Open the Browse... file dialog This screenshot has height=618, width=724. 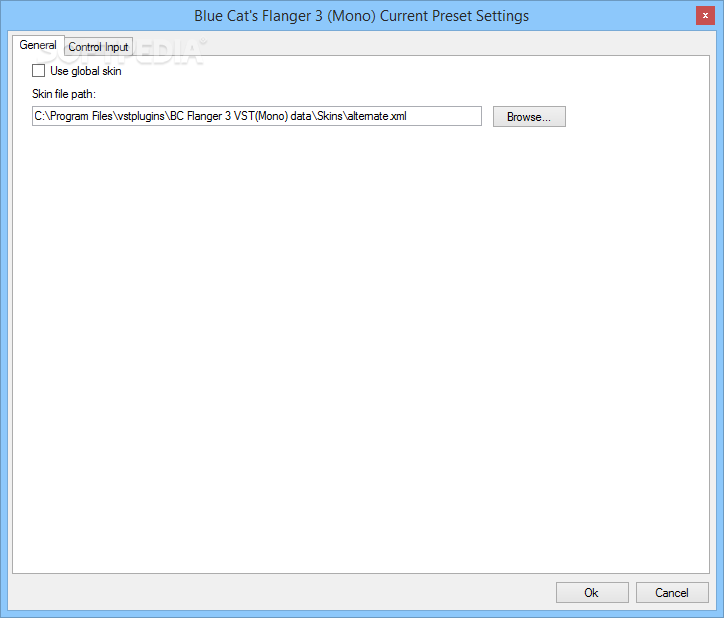click(x=529, y=116)
